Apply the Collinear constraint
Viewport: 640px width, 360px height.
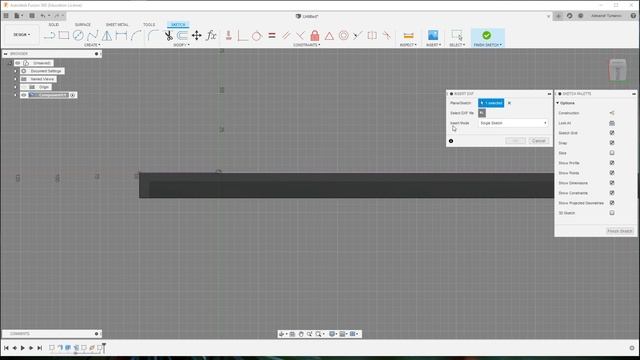358,36
